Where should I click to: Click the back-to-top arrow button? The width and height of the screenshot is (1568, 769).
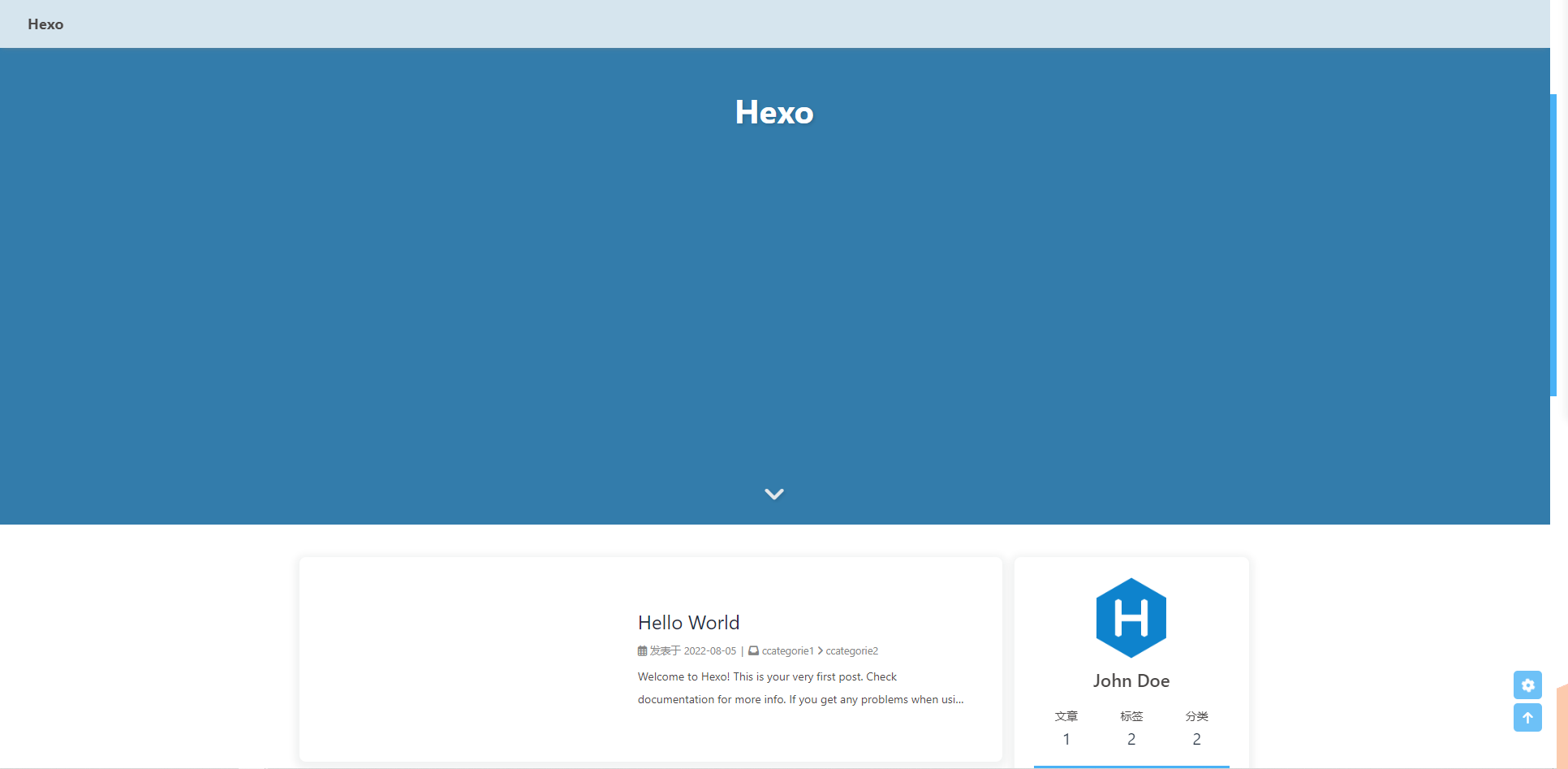pyautogui.click(x=1527, y=718)
